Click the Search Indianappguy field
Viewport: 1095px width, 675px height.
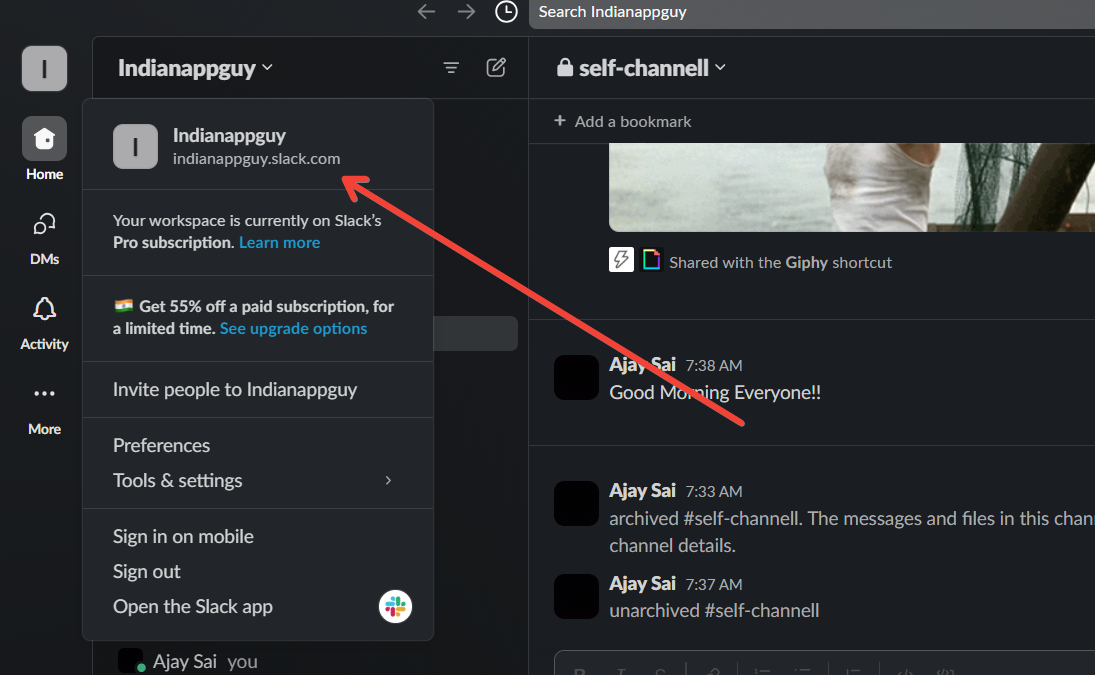(x=811, y=13)
